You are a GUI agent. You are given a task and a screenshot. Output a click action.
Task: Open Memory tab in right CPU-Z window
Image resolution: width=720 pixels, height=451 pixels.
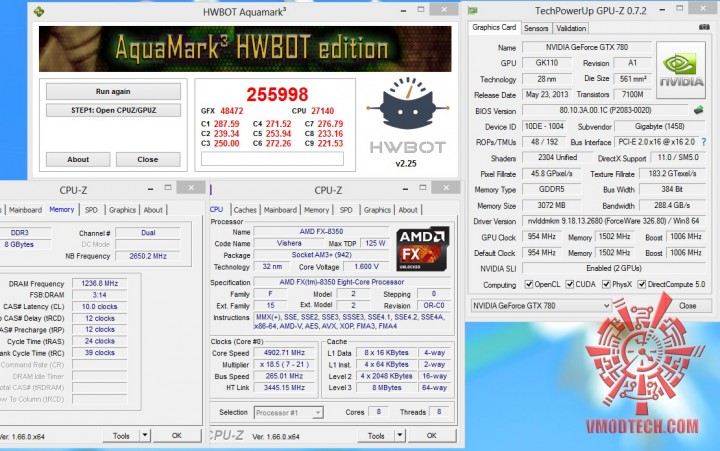click(x=316, y=210)
